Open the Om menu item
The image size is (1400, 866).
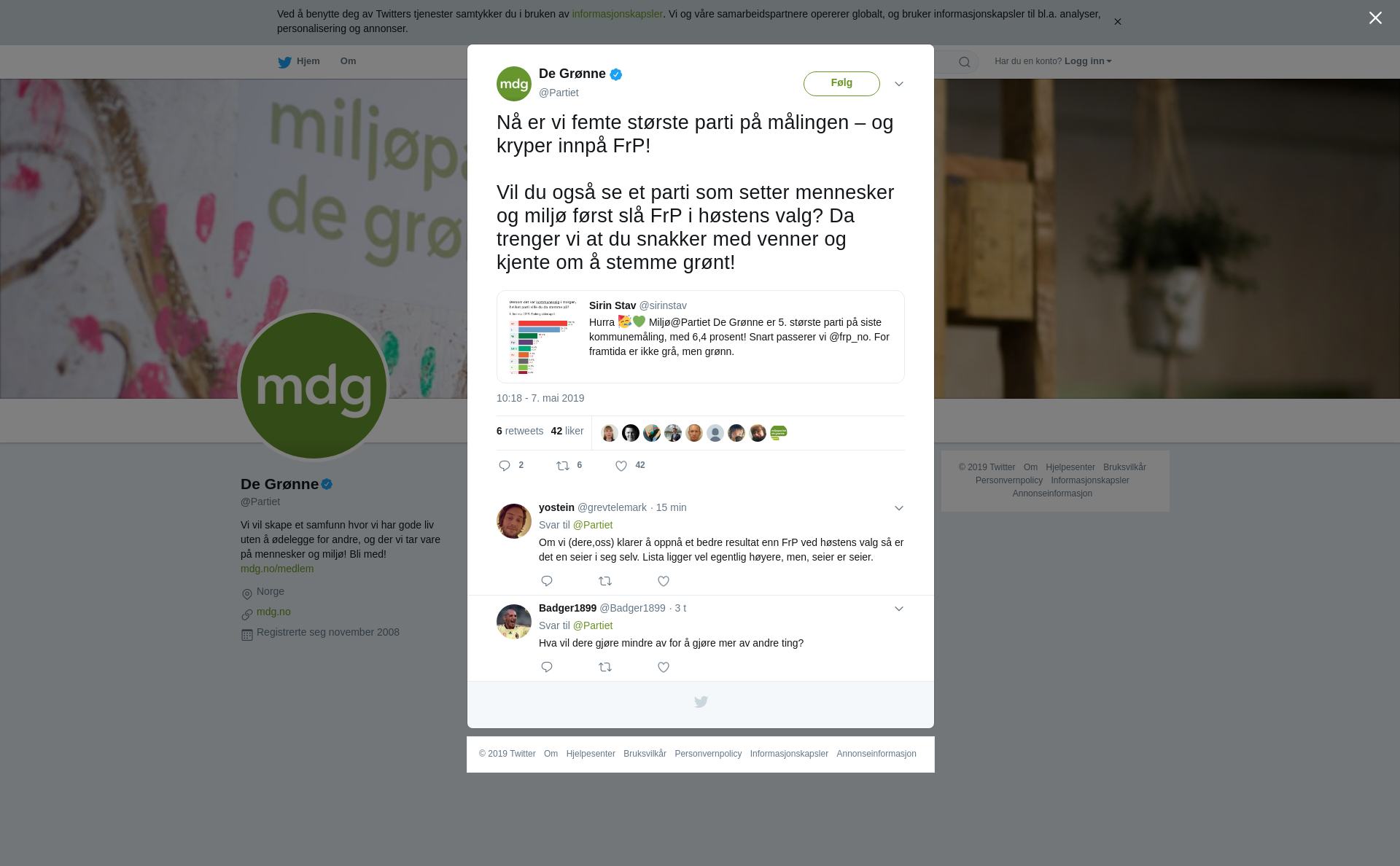coord(348,61)
